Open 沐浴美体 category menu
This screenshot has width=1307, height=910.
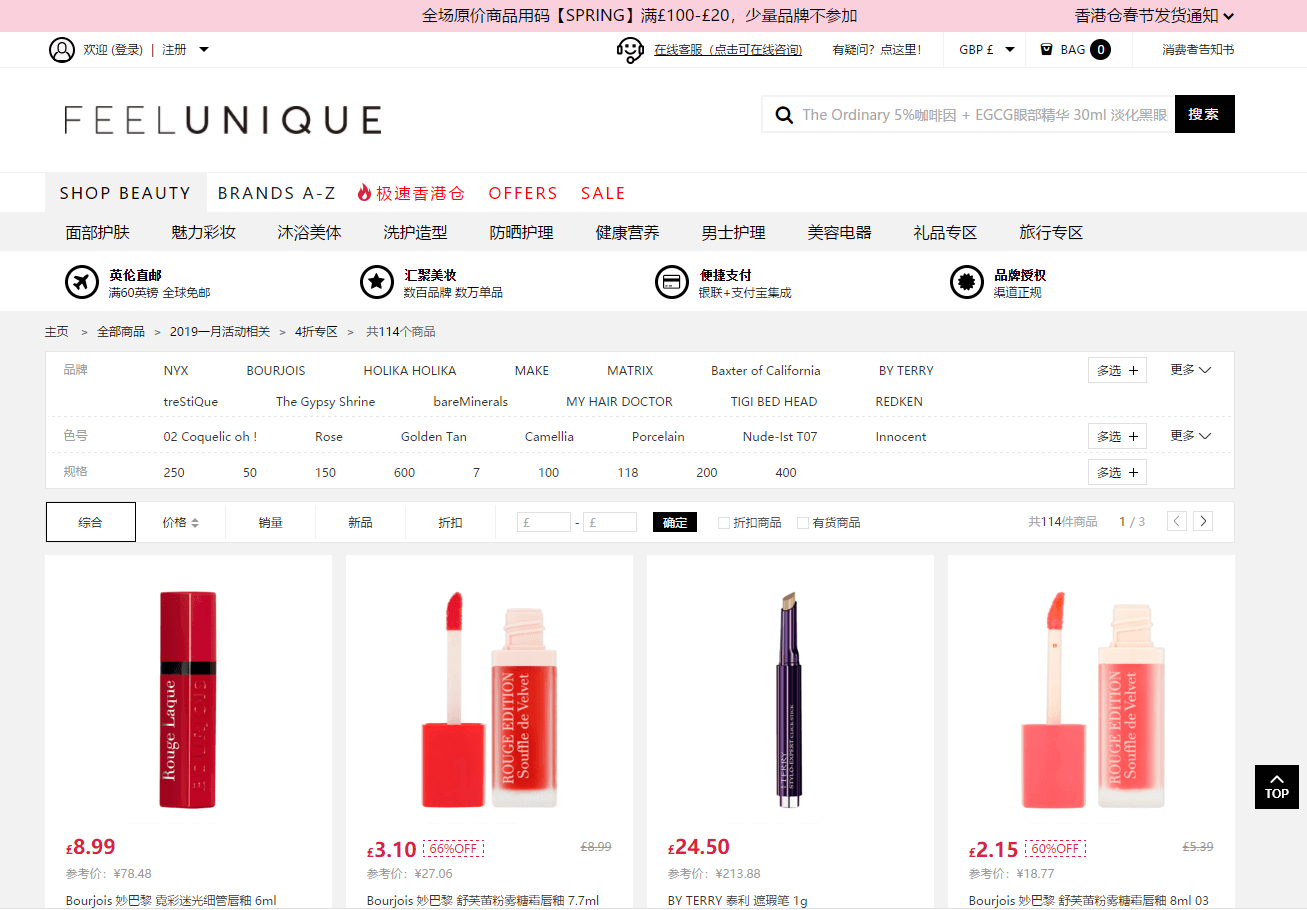[310, 232]
